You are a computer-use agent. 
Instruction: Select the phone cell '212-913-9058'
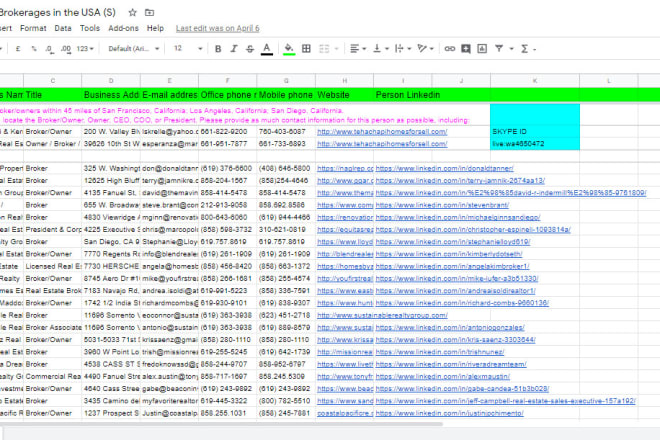click(228, 205)
